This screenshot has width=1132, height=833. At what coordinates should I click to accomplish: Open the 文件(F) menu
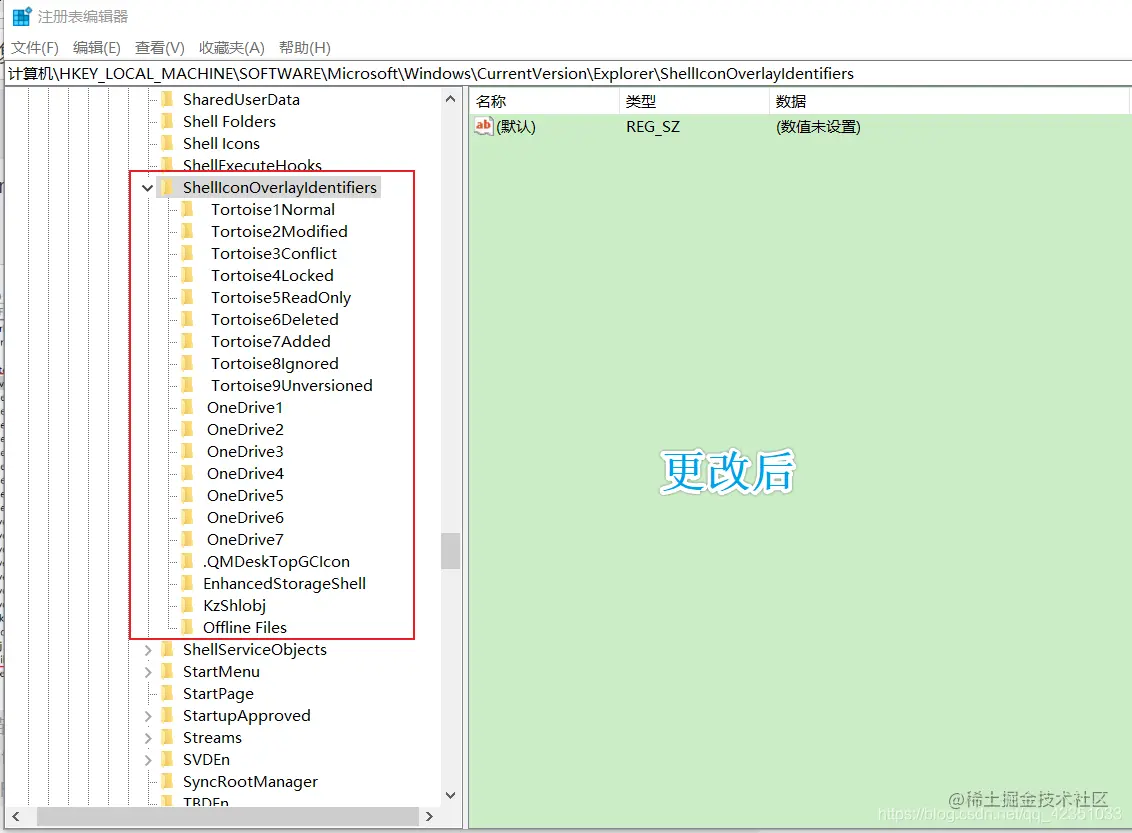click(x=35, y=48)
